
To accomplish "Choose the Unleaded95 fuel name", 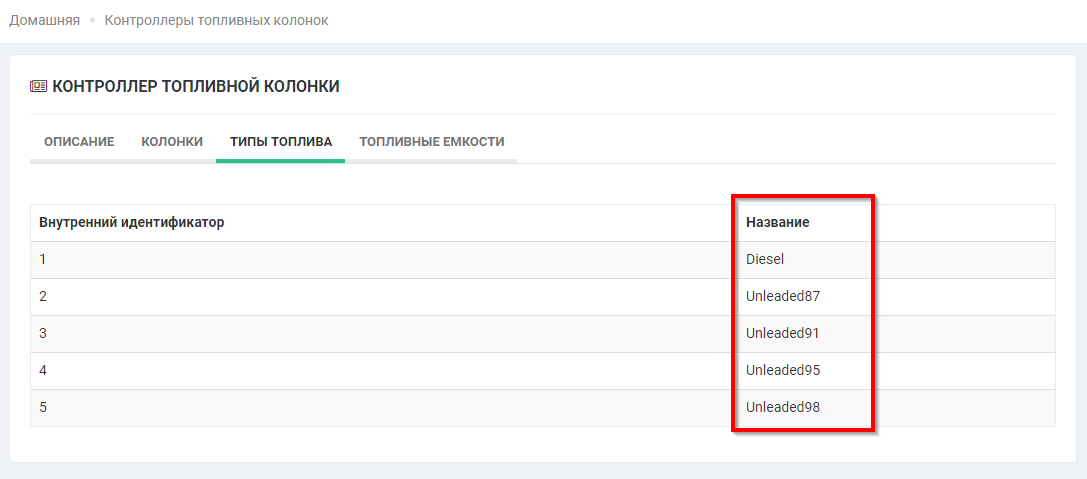I will click(x=783, y=370).
